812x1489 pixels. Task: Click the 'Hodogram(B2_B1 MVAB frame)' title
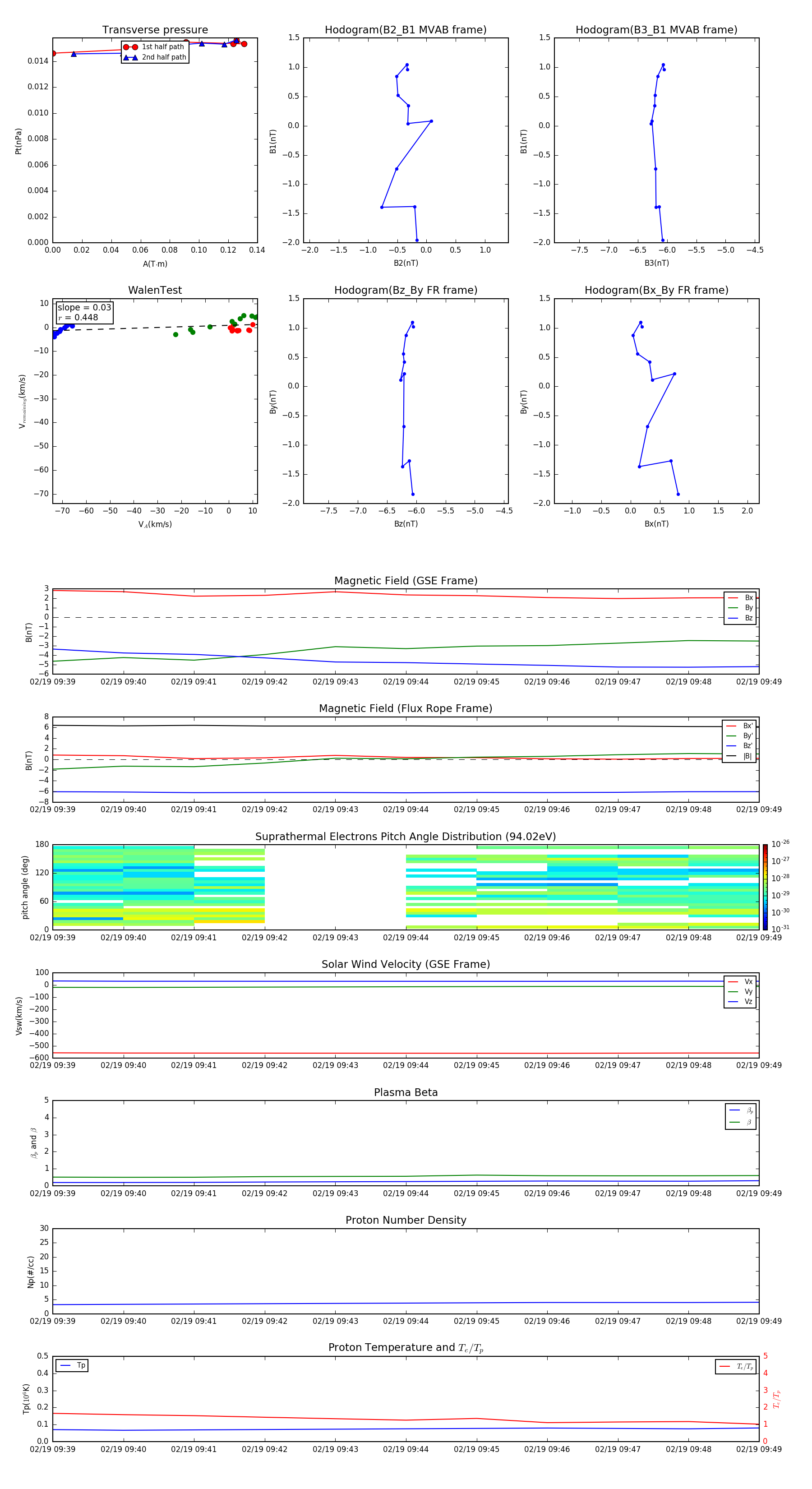click(x=406, y=30)
